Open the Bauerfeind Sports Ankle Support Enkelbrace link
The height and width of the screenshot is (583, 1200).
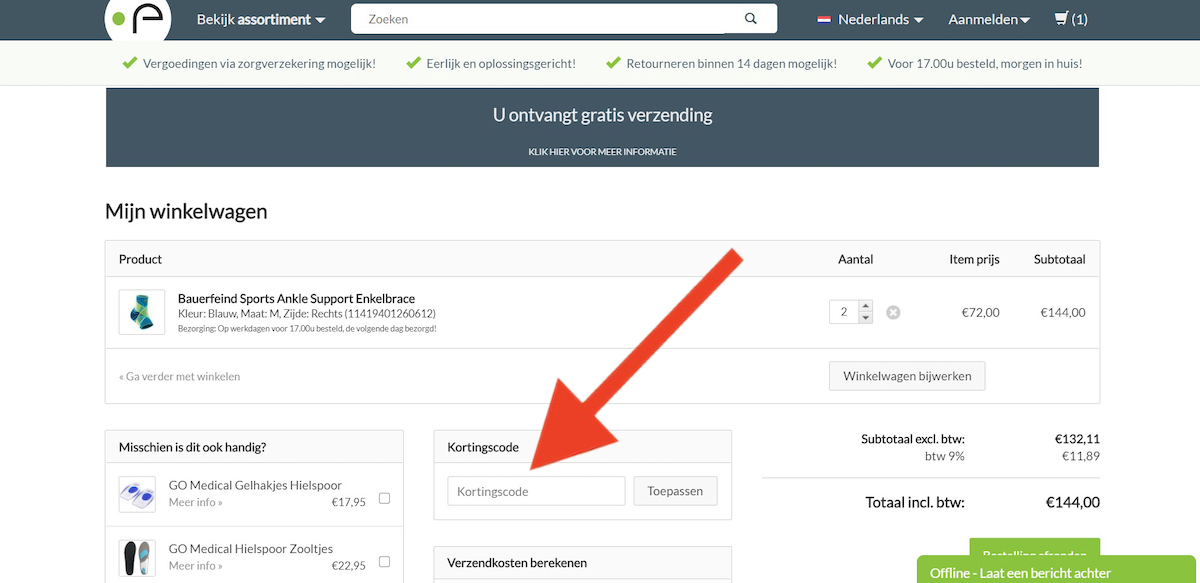(x=296, y=298)
